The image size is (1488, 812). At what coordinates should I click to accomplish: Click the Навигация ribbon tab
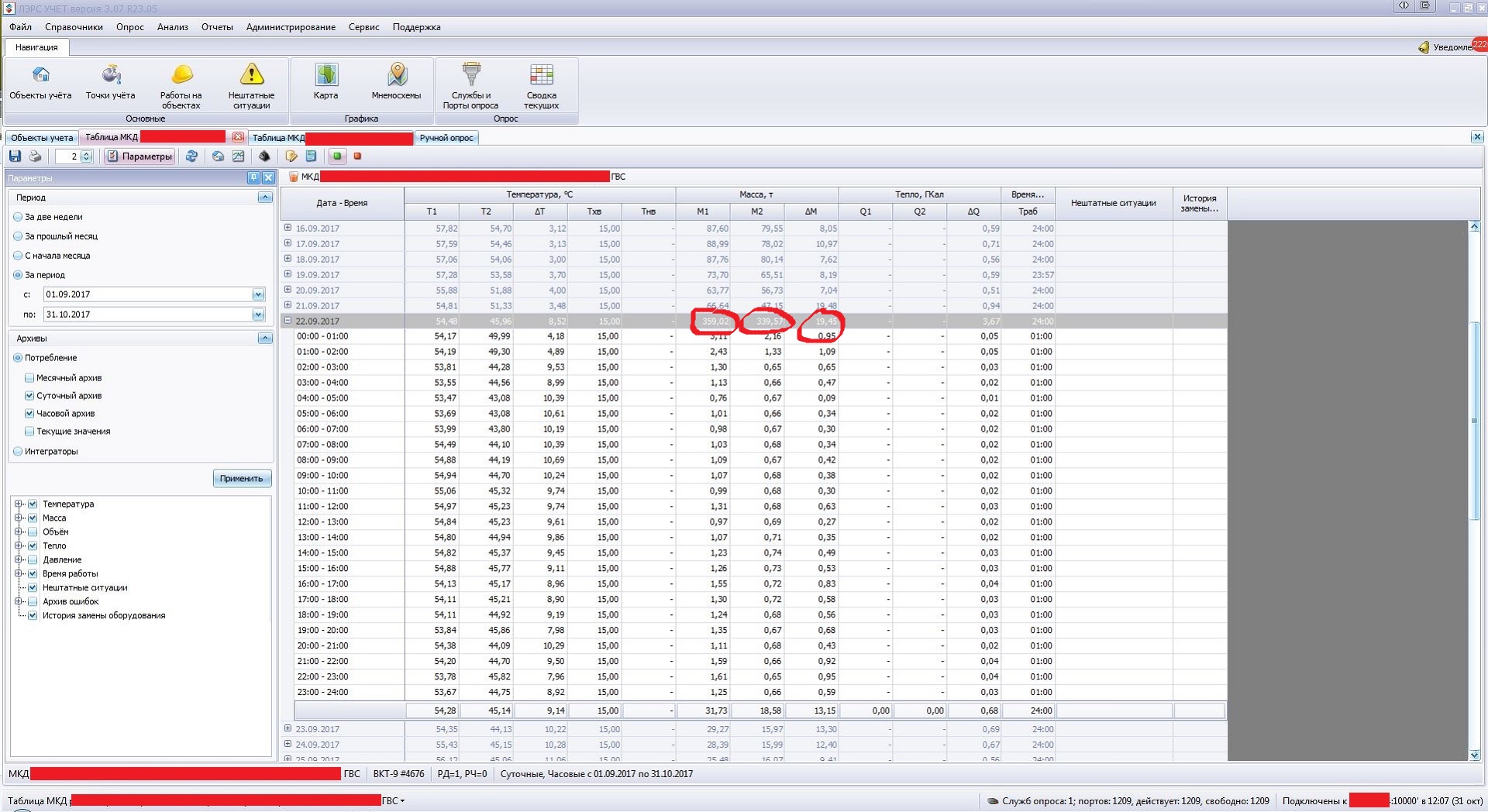(36, 47)
